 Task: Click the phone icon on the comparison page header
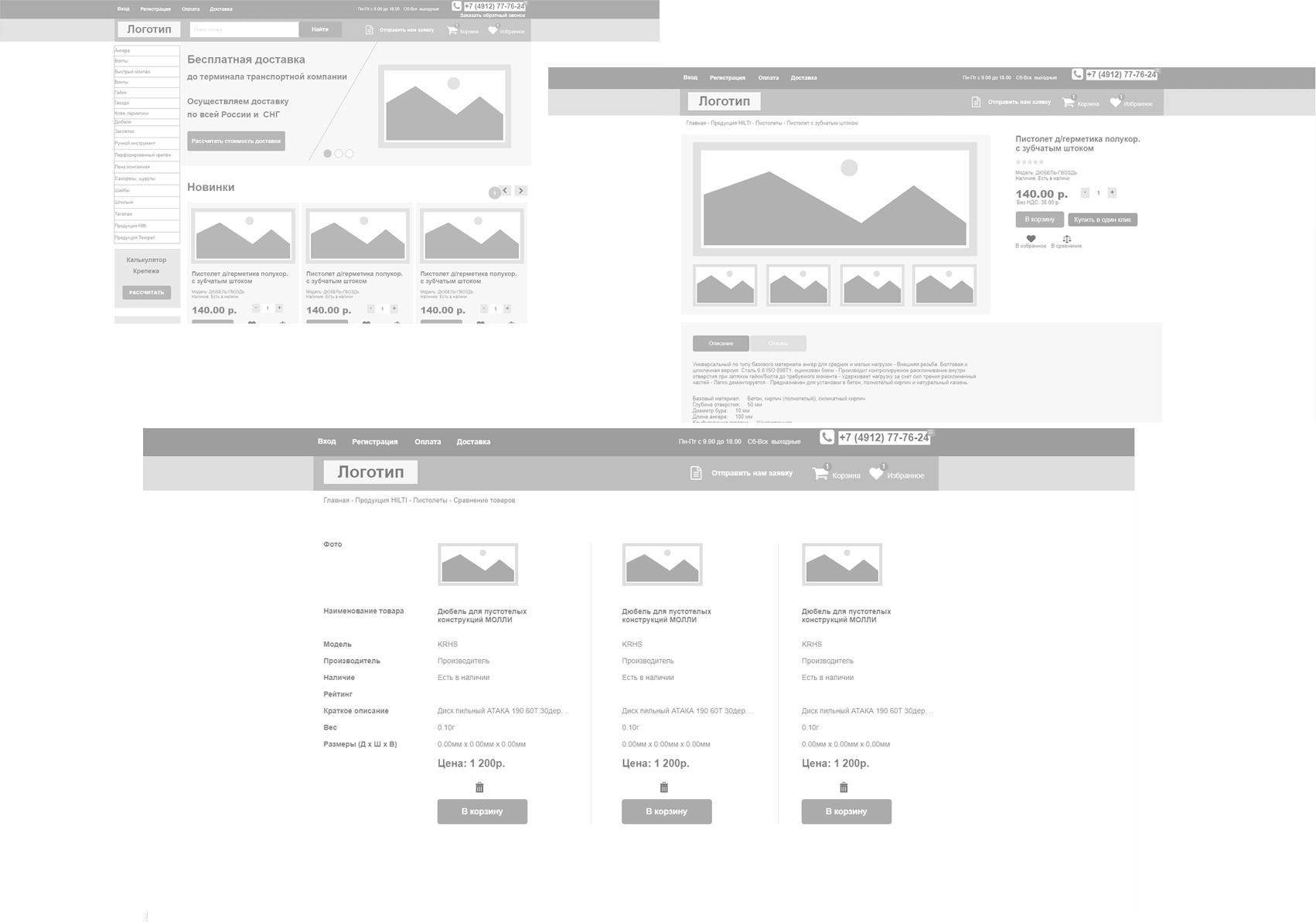[x=827, y=437]
